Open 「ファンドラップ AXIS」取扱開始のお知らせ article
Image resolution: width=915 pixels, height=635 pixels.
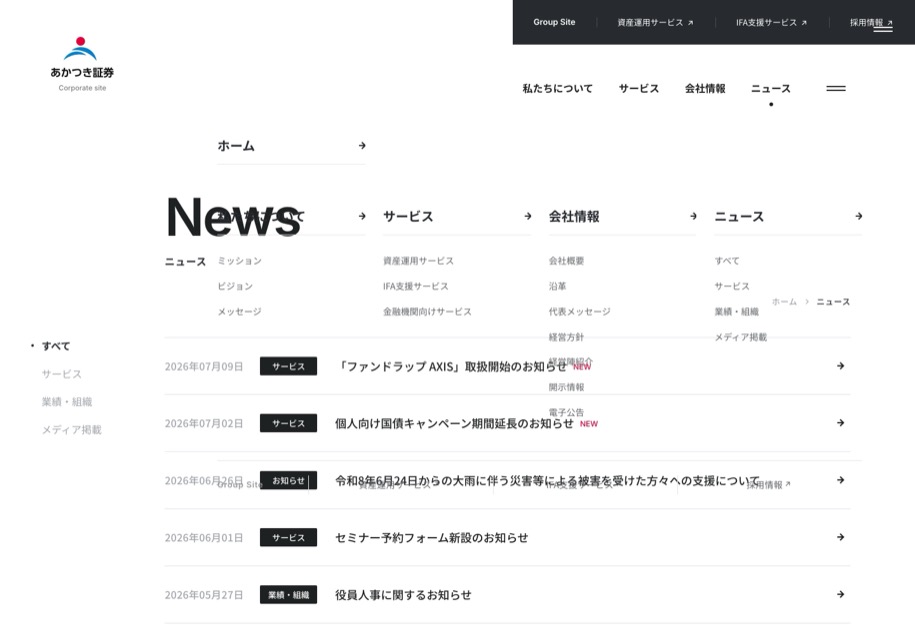tap(452, 367)
